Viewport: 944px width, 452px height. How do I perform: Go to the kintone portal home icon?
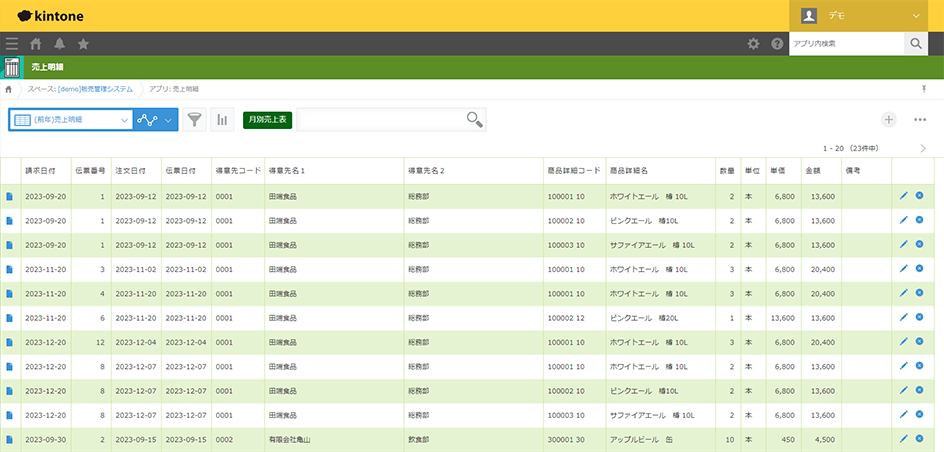pos(36,44)
